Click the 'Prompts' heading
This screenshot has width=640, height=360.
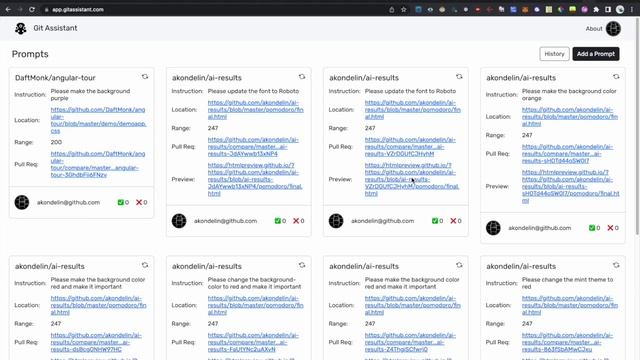tap(30, 54)
